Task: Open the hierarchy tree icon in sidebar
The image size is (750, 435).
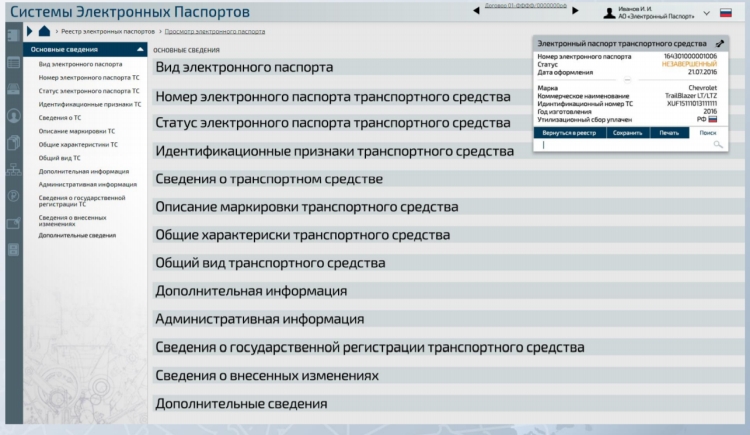Action: click(13, 169)
